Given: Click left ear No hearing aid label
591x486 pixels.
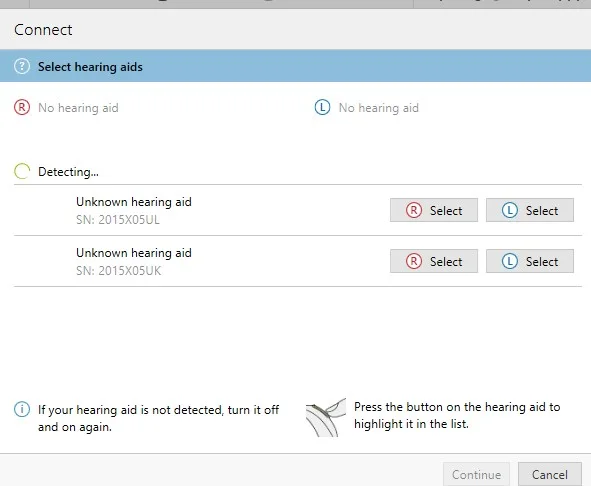Looking at the screenshot, I should coord(378,108).
